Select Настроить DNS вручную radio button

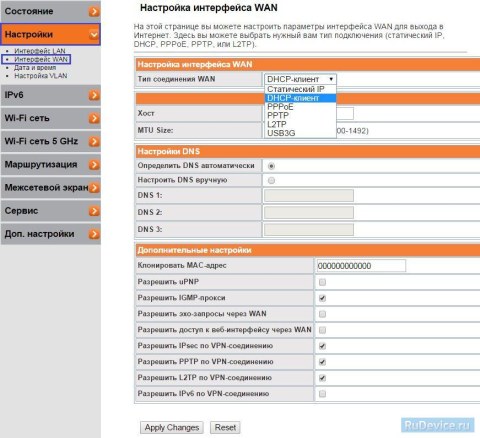pos(271,181)
